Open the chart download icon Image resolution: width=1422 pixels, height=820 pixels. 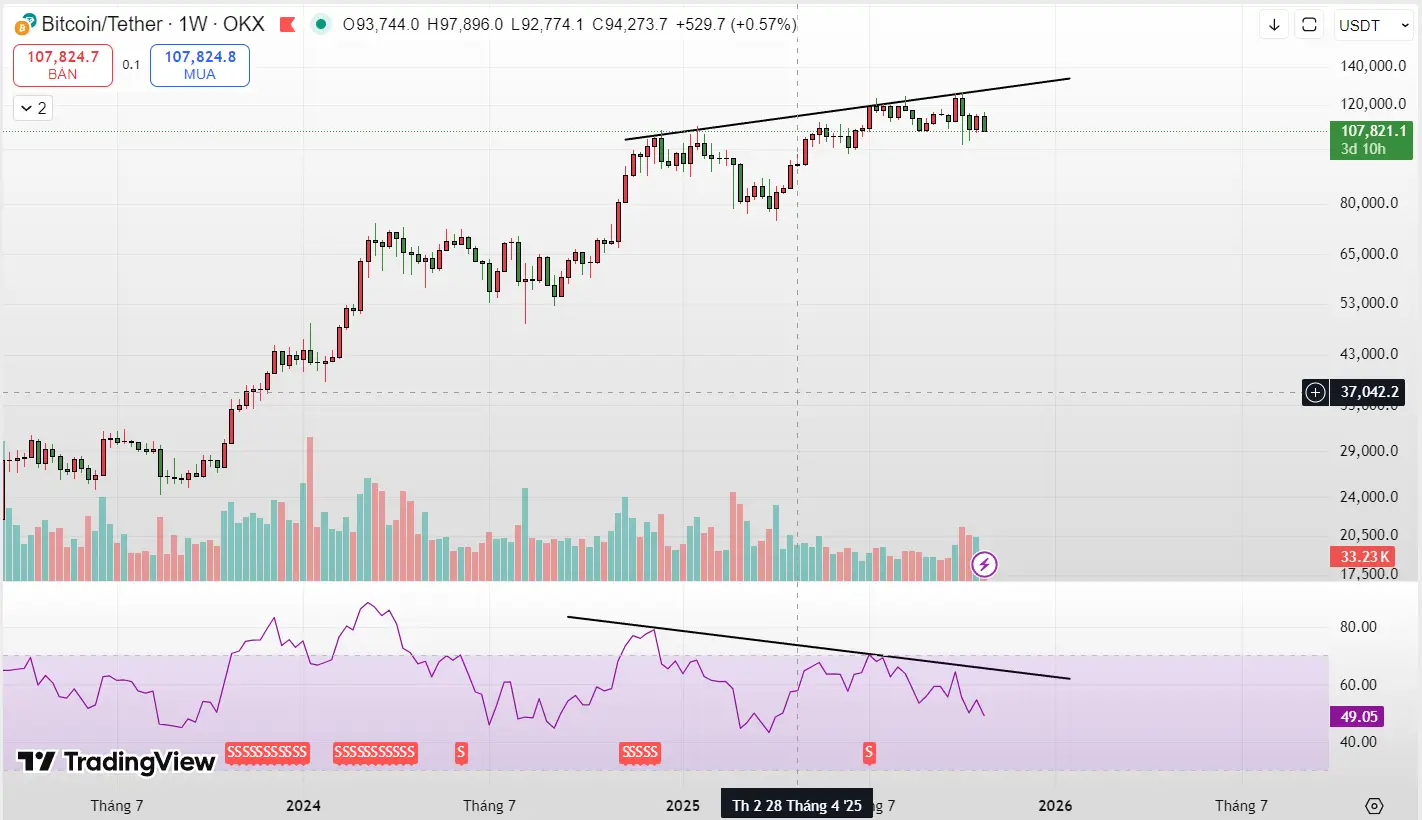click(1273, 23)
